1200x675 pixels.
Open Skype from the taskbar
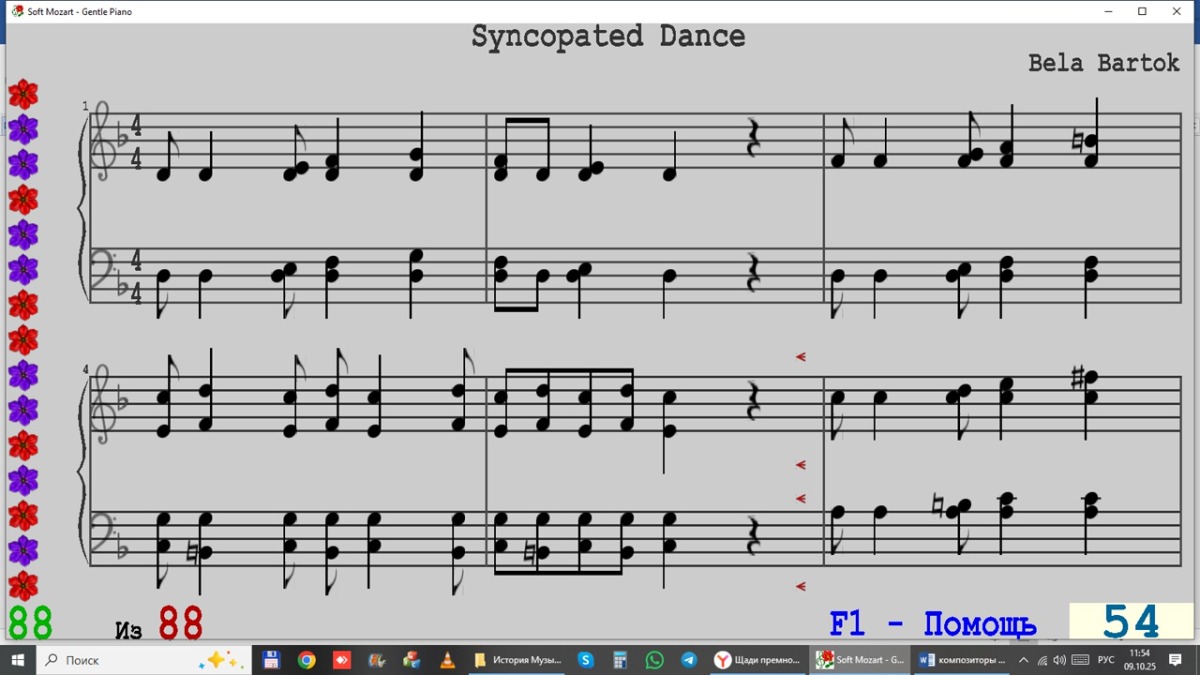pos(586,660)
